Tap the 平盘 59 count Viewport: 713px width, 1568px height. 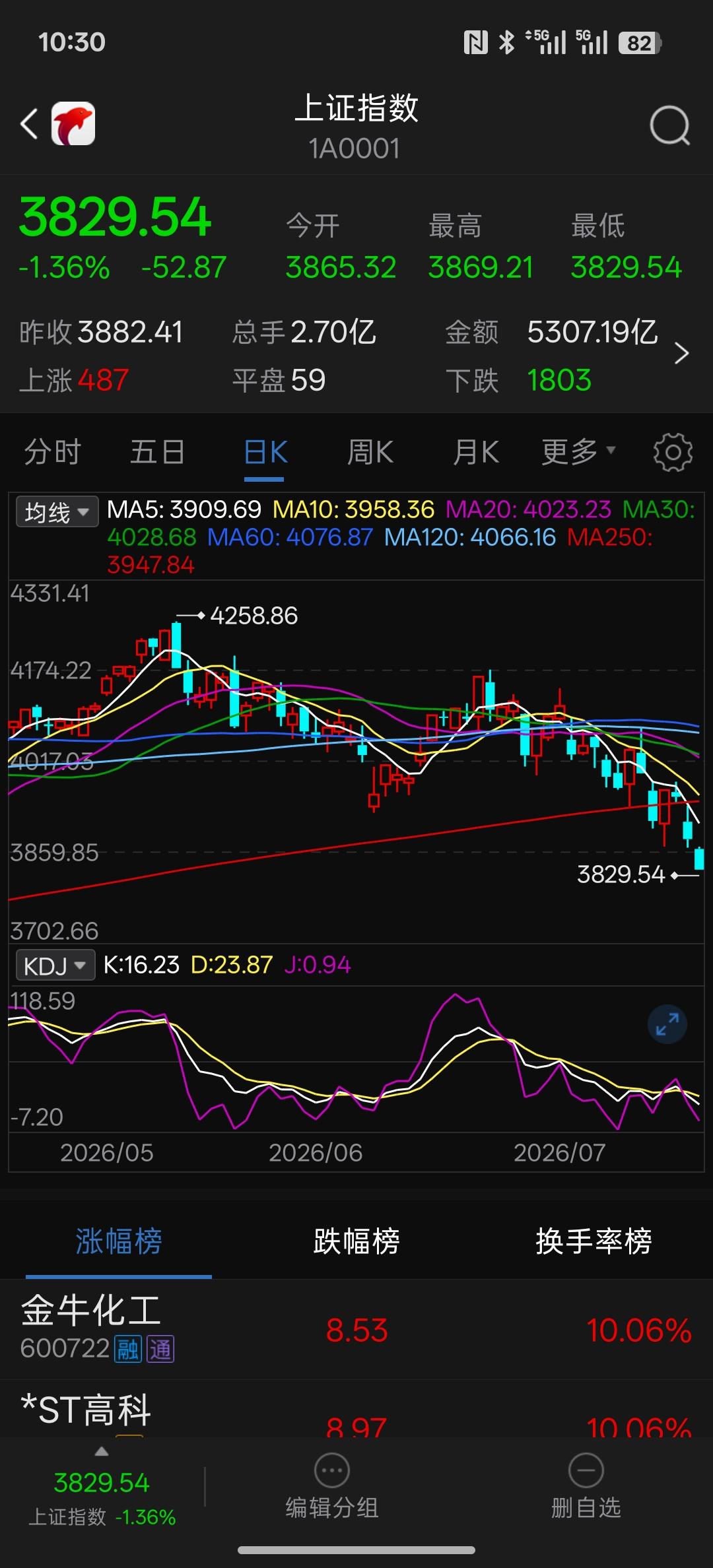click(x=279, y=381)
